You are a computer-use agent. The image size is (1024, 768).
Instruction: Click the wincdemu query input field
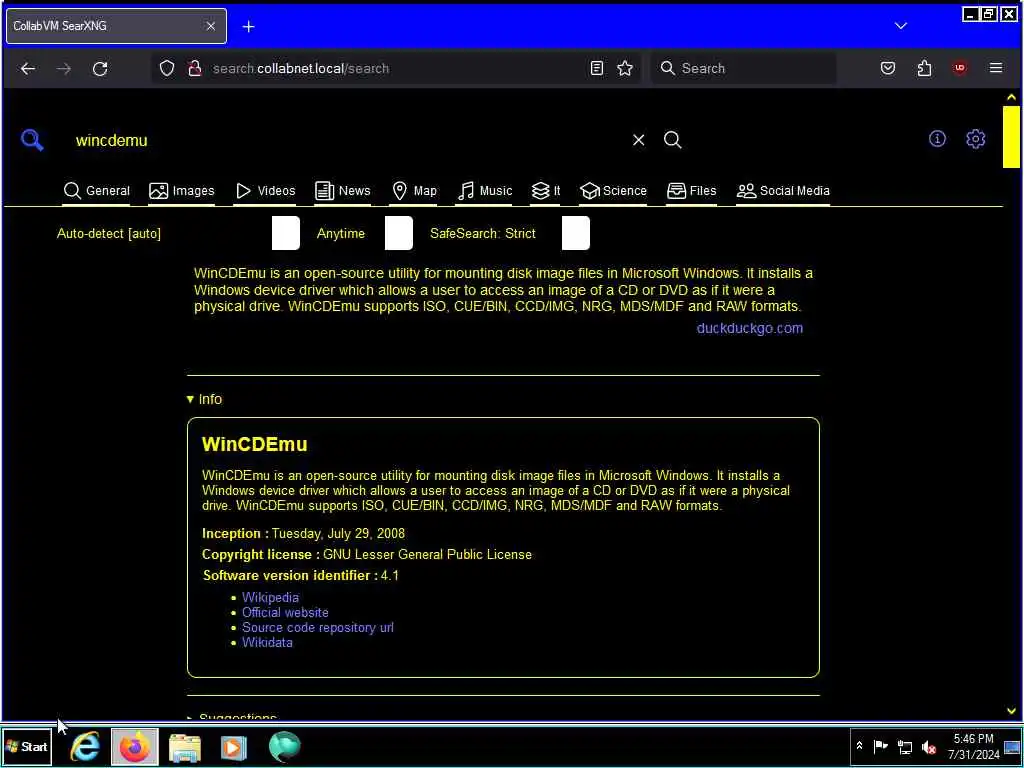coord(346,140)
